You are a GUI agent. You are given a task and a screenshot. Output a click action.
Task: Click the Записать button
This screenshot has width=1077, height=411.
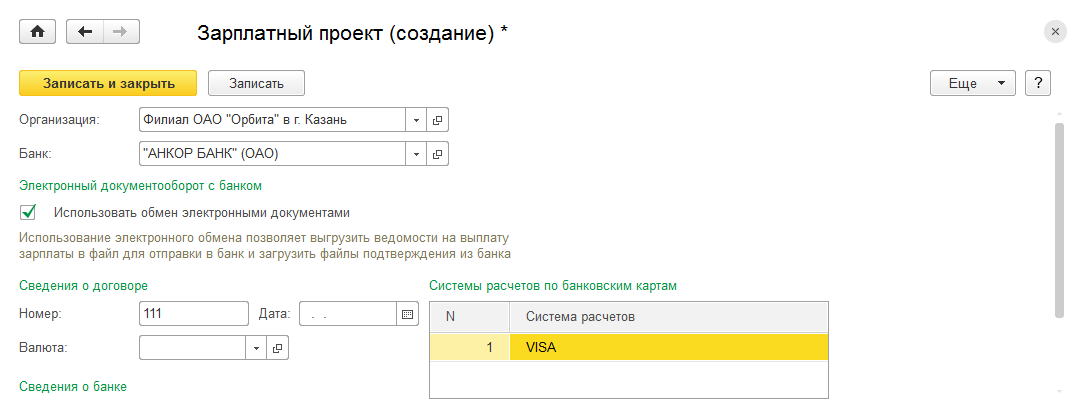256,83
